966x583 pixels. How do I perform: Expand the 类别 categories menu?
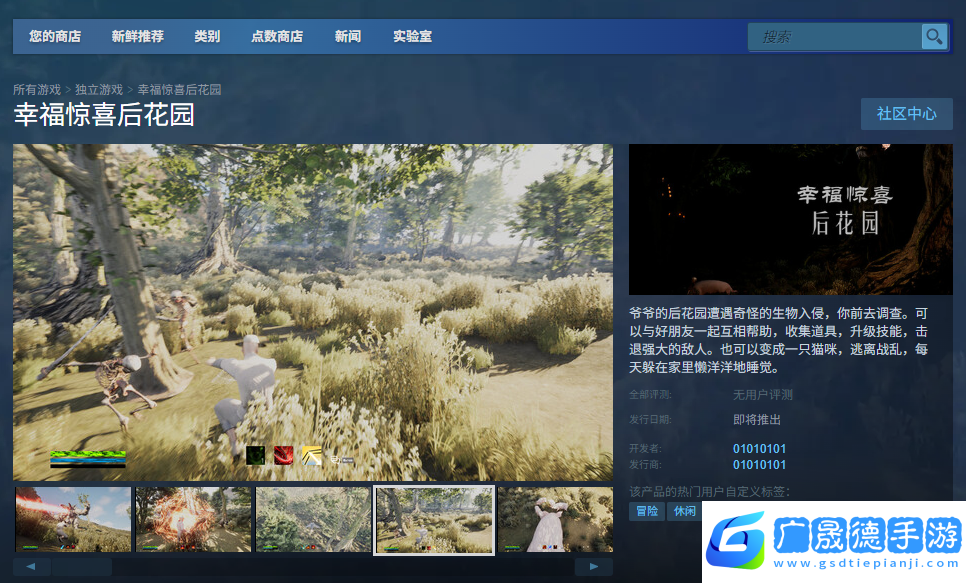coord(207,37)
